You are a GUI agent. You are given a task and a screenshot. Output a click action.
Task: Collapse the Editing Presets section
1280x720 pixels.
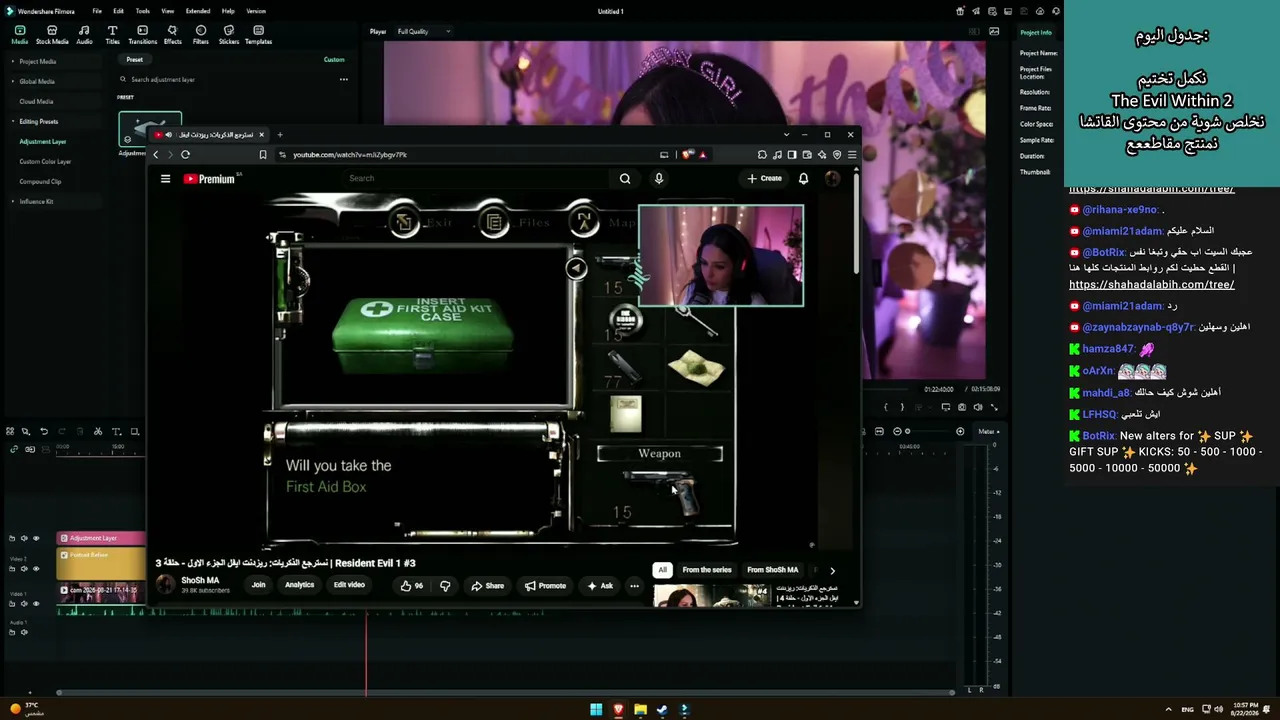(x=13, y=121)
